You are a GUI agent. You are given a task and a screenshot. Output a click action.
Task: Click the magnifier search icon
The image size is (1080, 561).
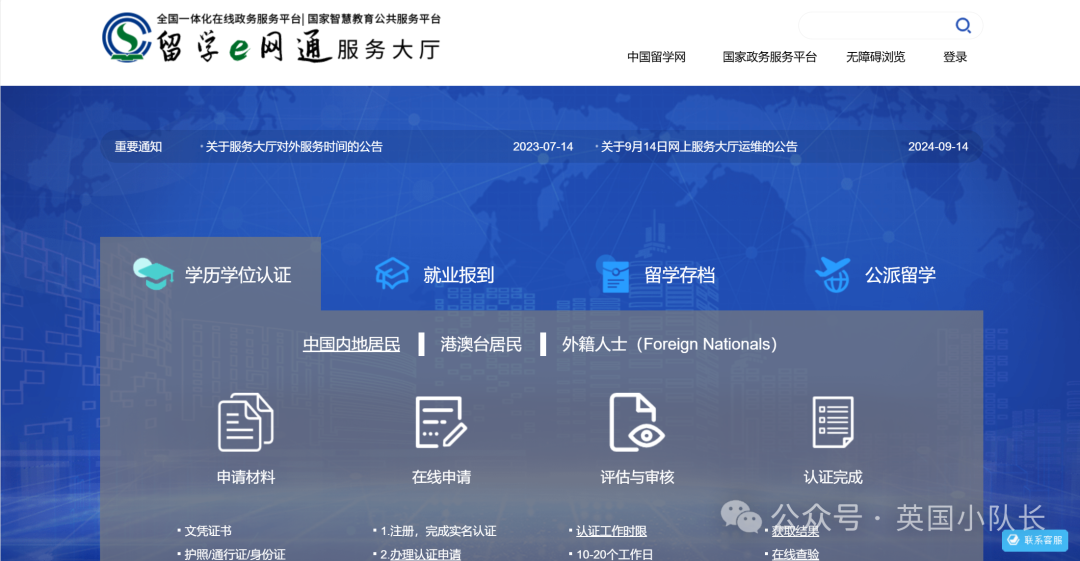[x=963, y=26]
